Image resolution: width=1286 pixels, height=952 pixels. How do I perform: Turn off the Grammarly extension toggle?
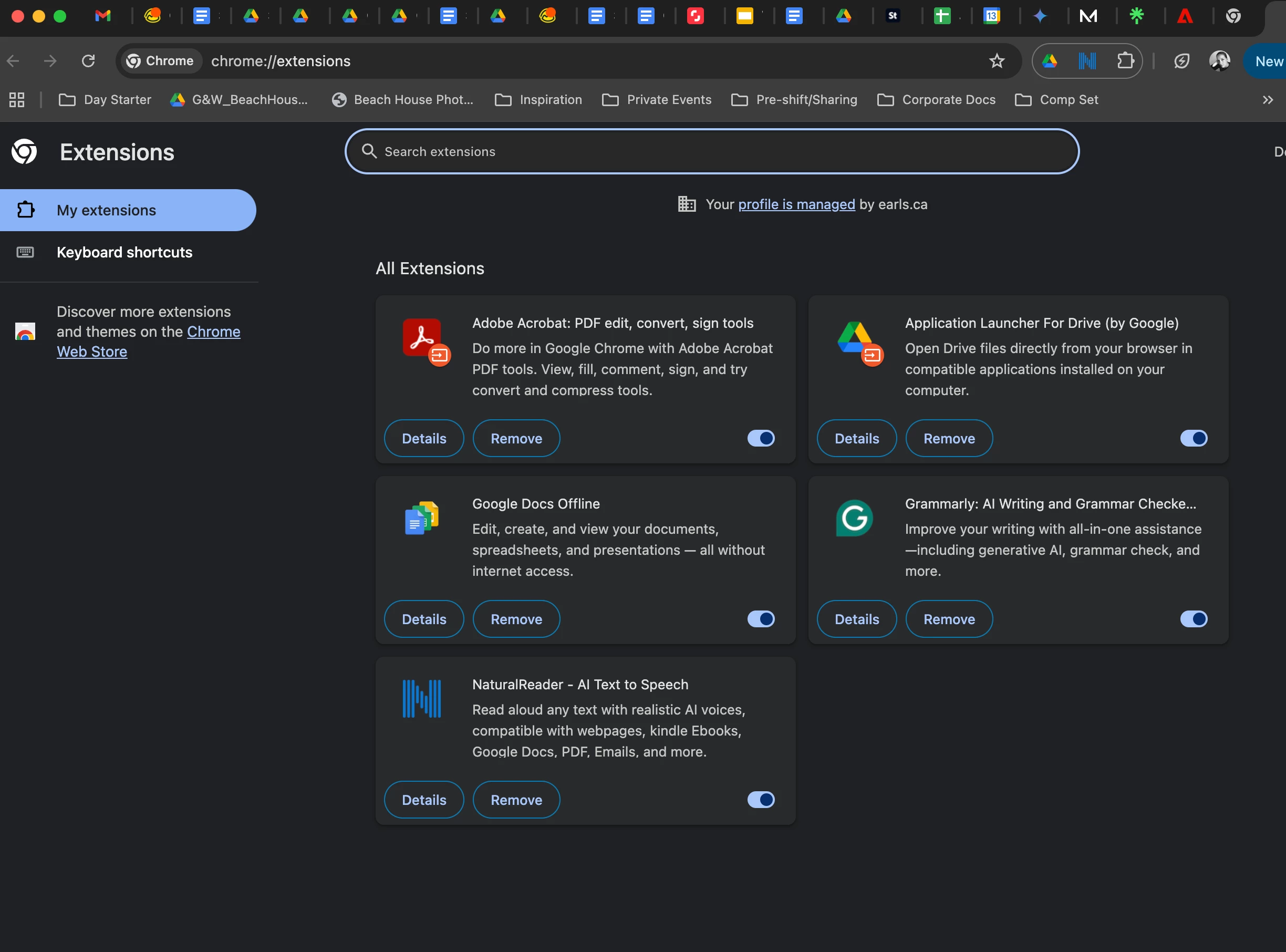1193,619
